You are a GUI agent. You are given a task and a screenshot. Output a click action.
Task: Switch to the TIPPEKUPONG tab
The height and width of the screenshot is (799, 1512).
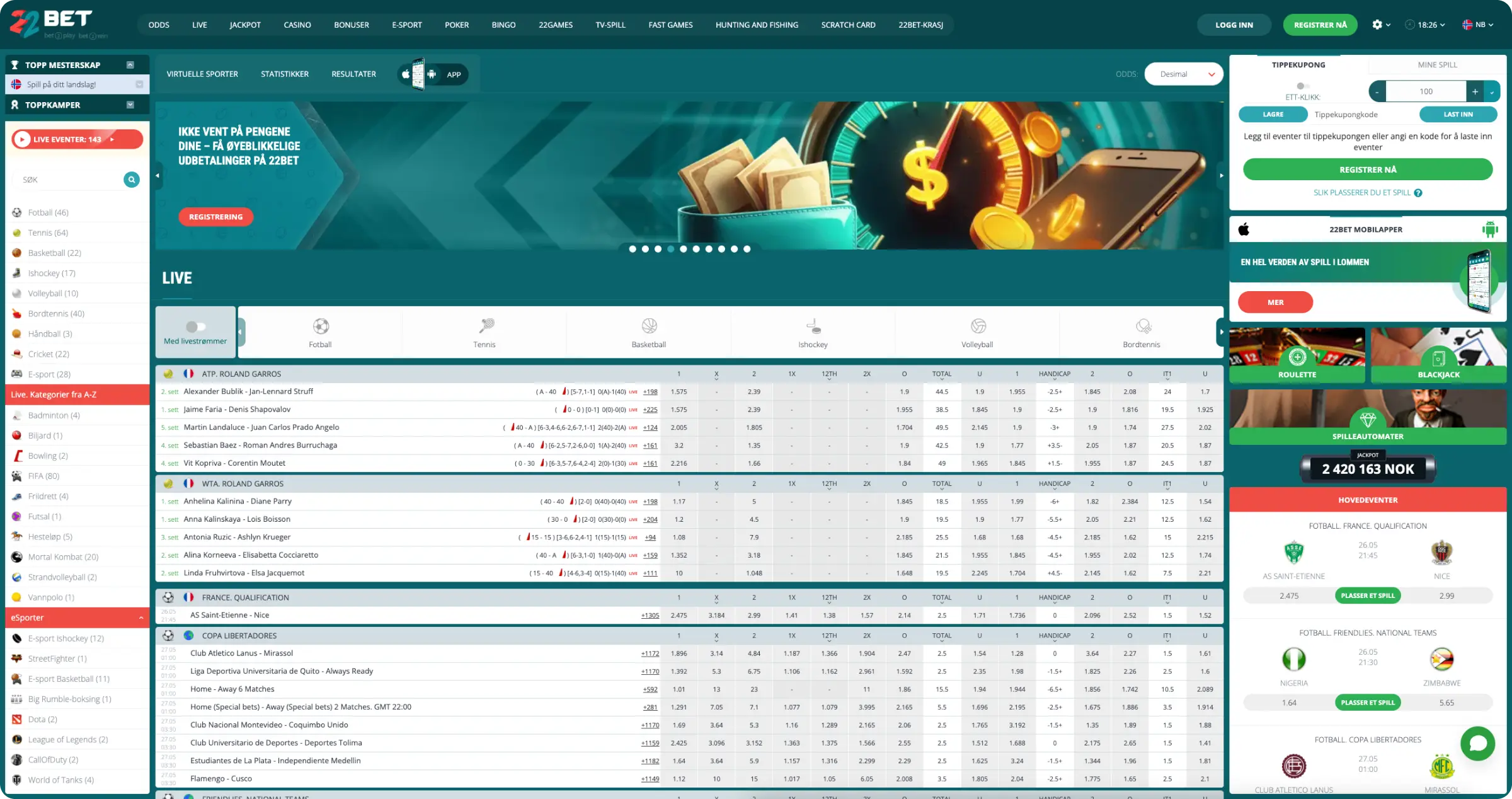click(x=1298, y=65)
